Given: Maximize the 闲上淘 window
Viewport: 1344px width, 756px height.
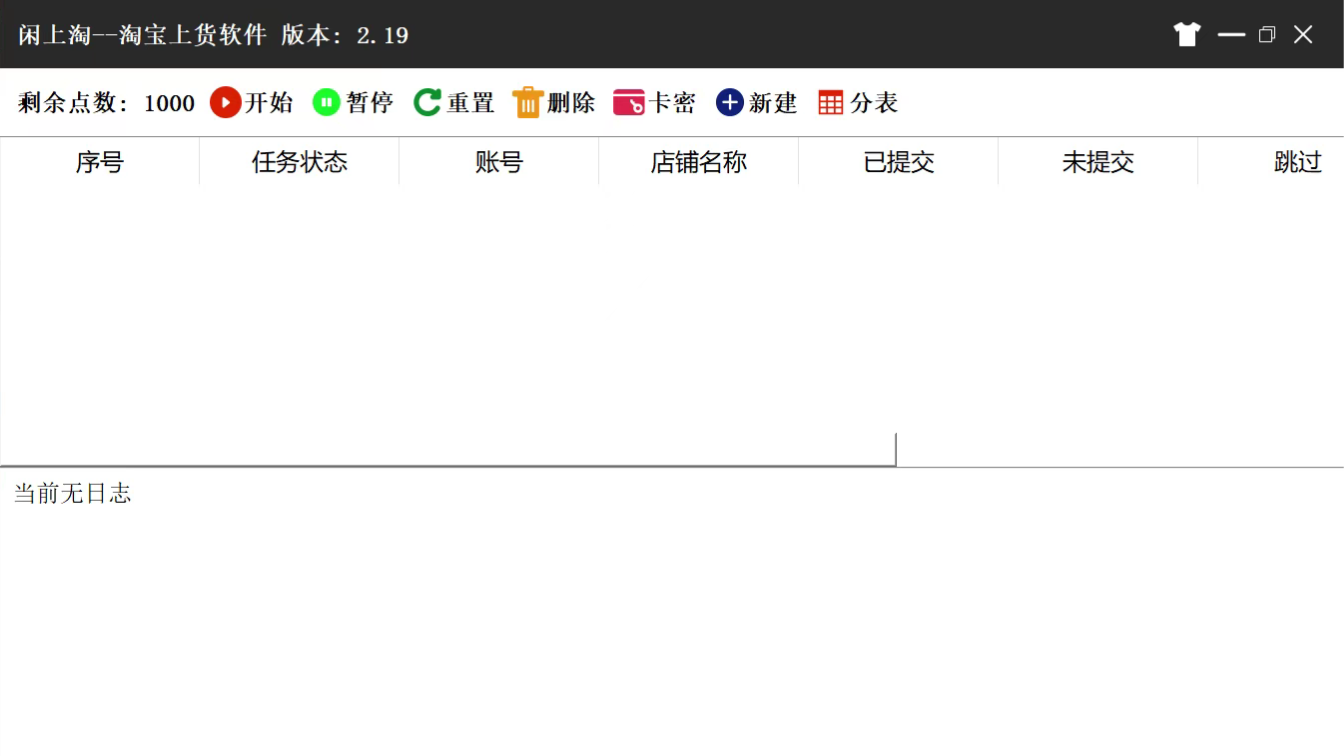Looking at the screenshot, I should (x=1267, y=35).
